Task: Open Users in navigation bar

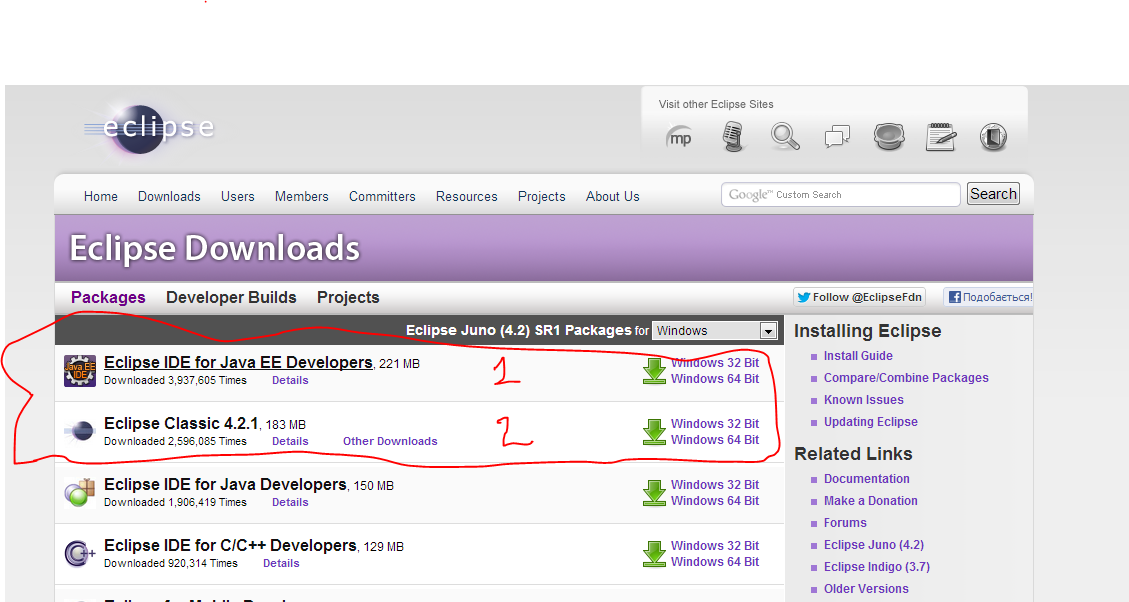Action: [x=238, y=197]
